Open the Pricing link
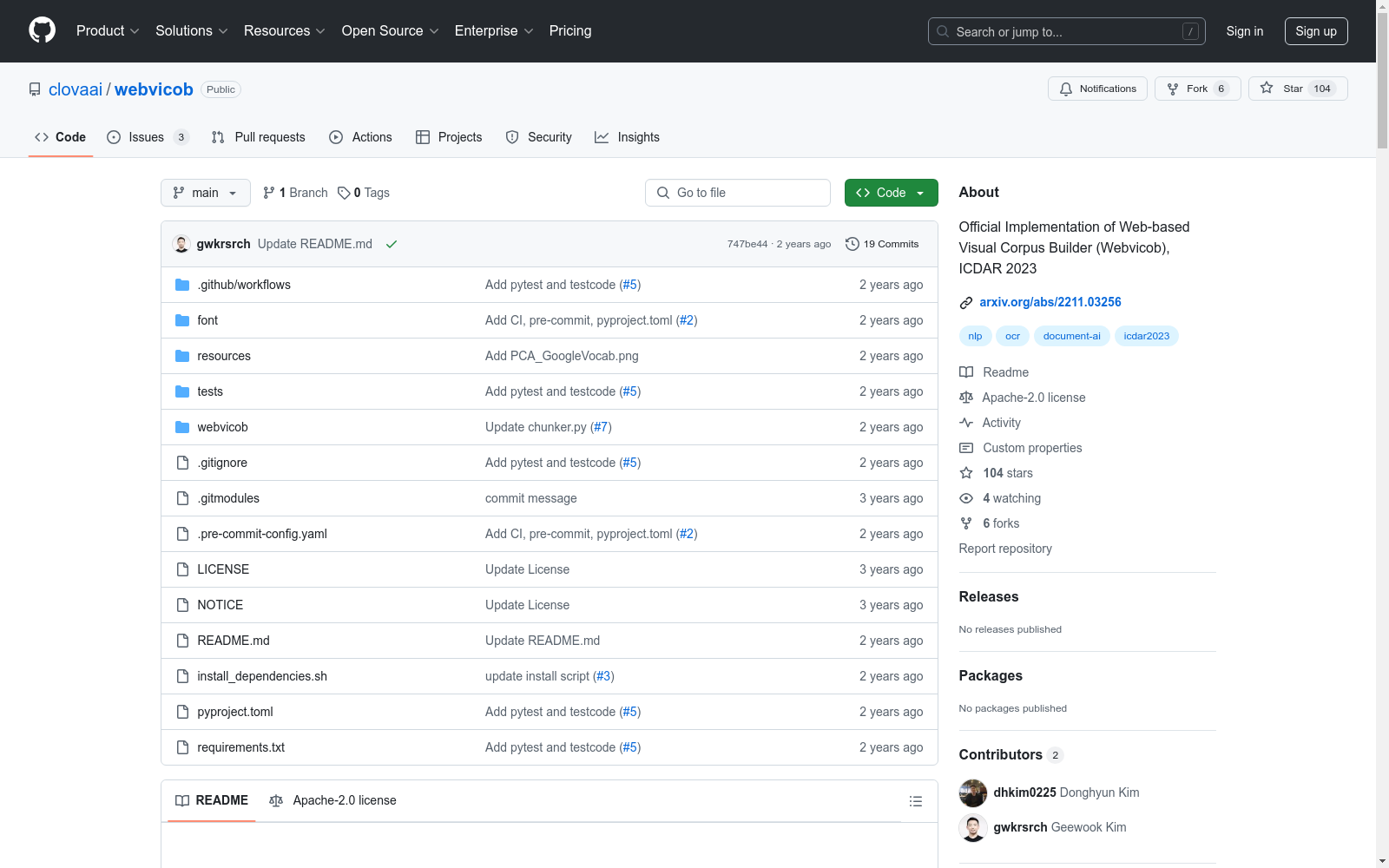1389x868 pixels. coord(570,31)
